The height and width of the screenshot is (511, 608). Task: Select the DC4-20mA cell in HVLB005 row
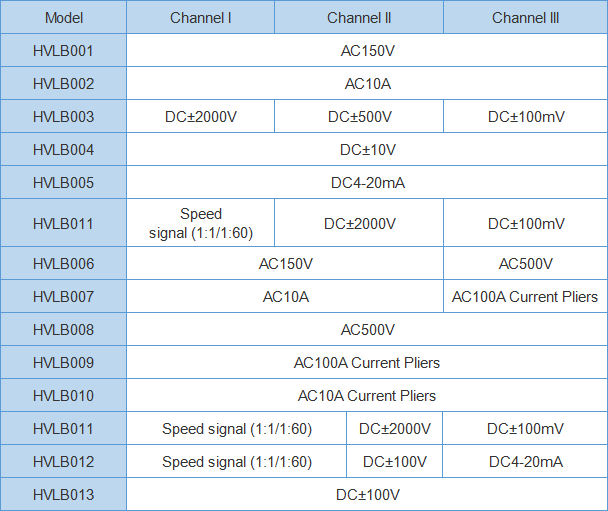[x=367, y=183]
